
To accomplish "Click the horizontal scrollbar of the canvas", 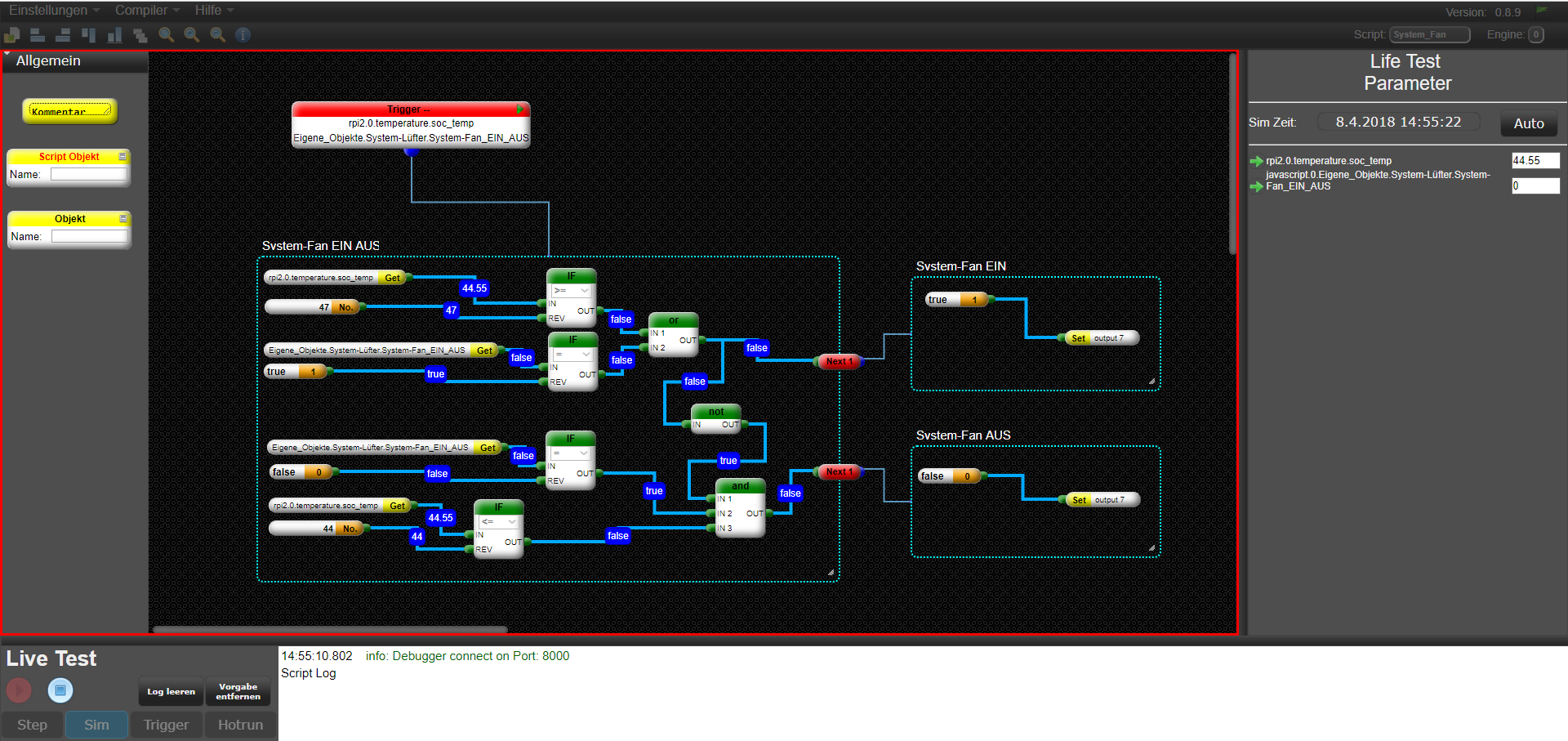I will (330, 629).
